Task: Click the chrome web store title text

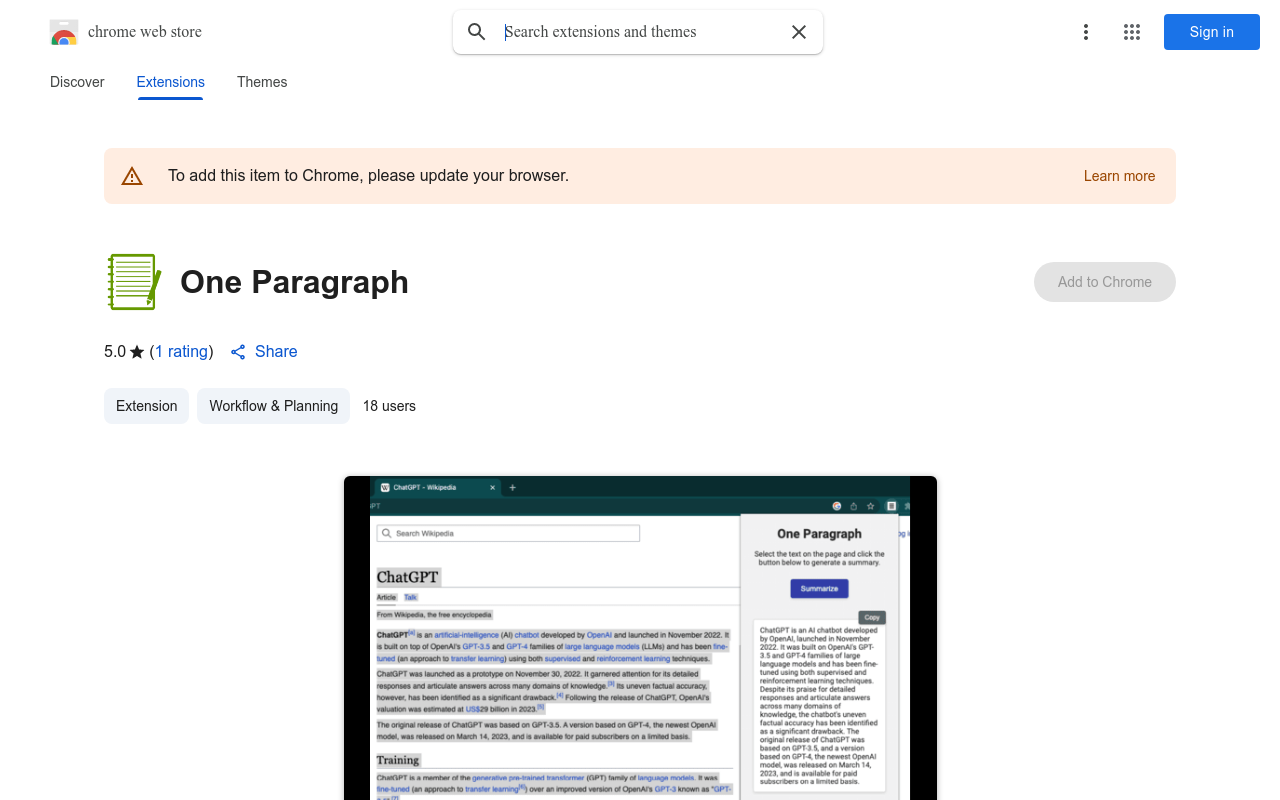Action: coord(145,32)
